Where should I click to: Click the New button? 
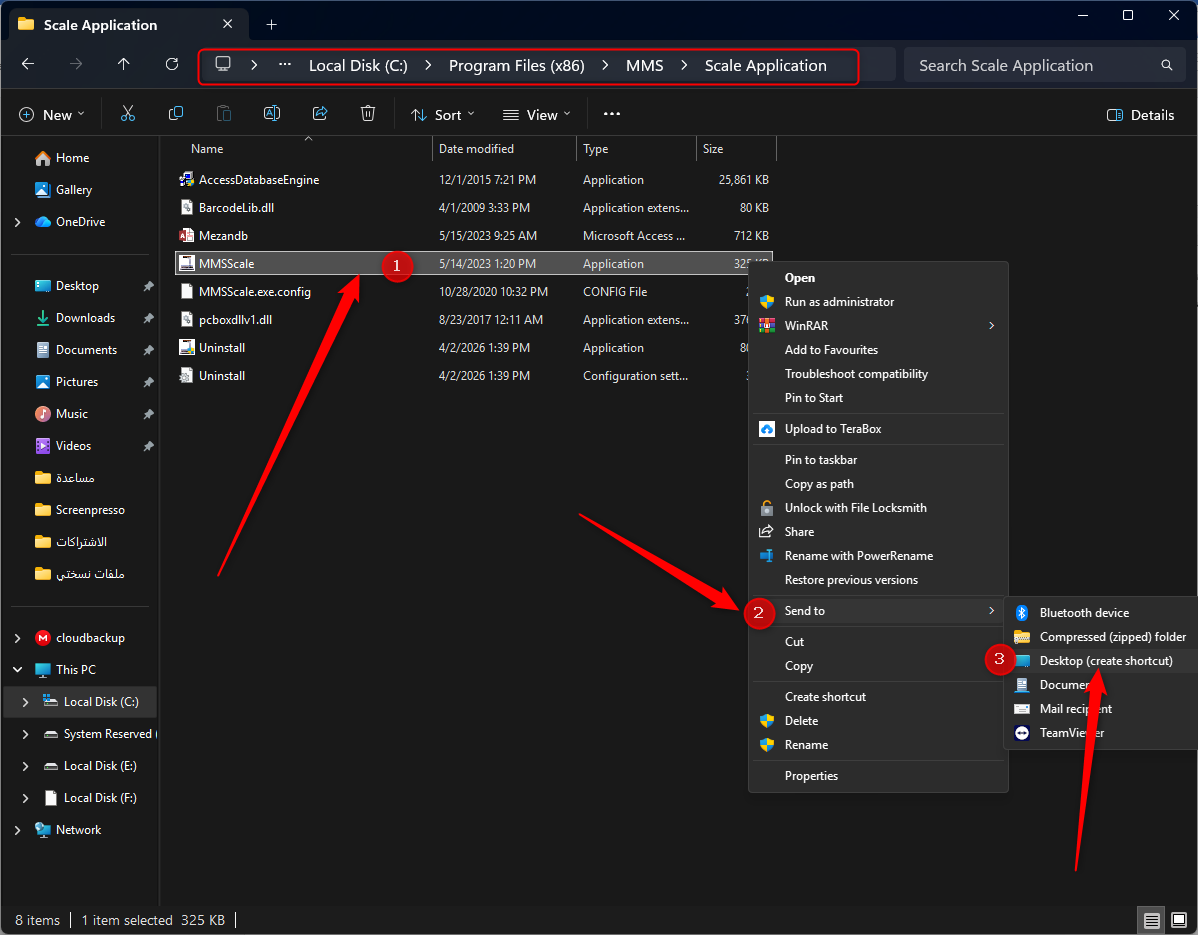(x=50, y=115)
